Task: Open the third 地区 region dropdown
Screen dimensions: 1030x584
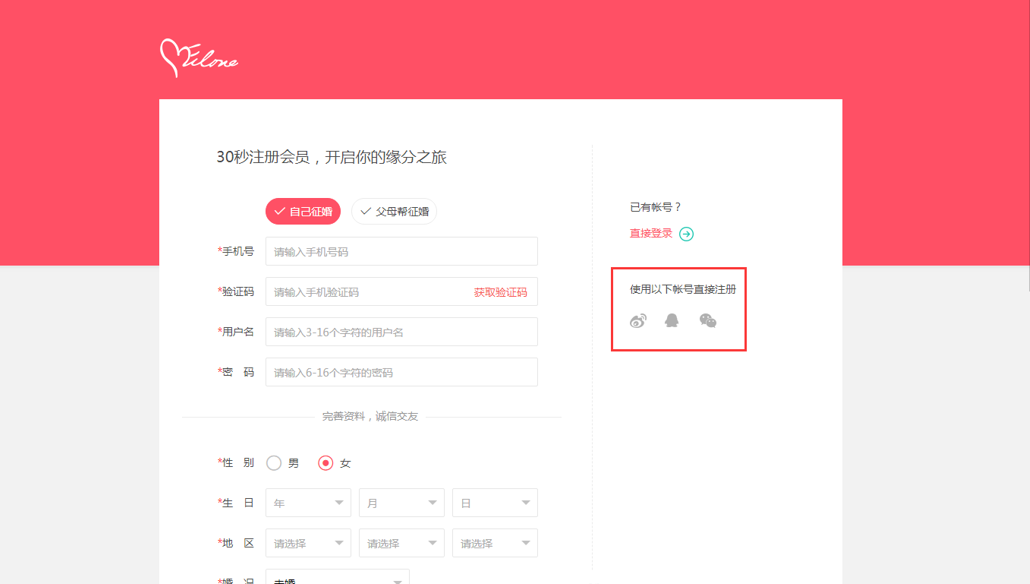Action: (495, 543)
